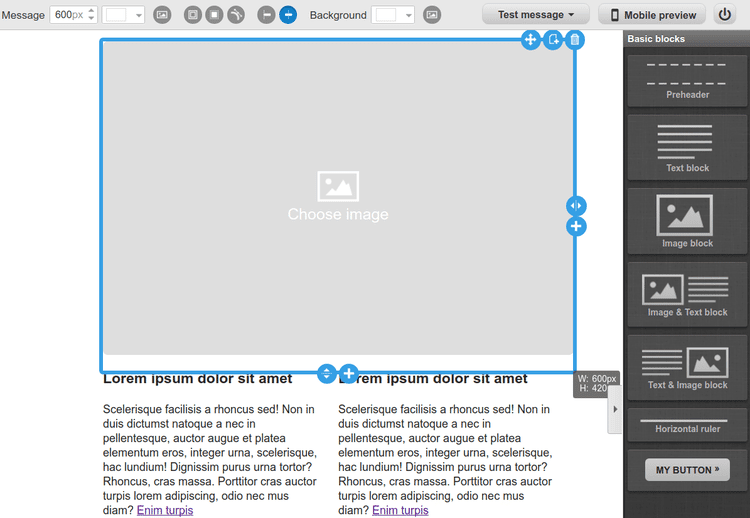Add a row using bottom plus icon
This screenshot has width=750, height=518.
[x=349, y=373]
